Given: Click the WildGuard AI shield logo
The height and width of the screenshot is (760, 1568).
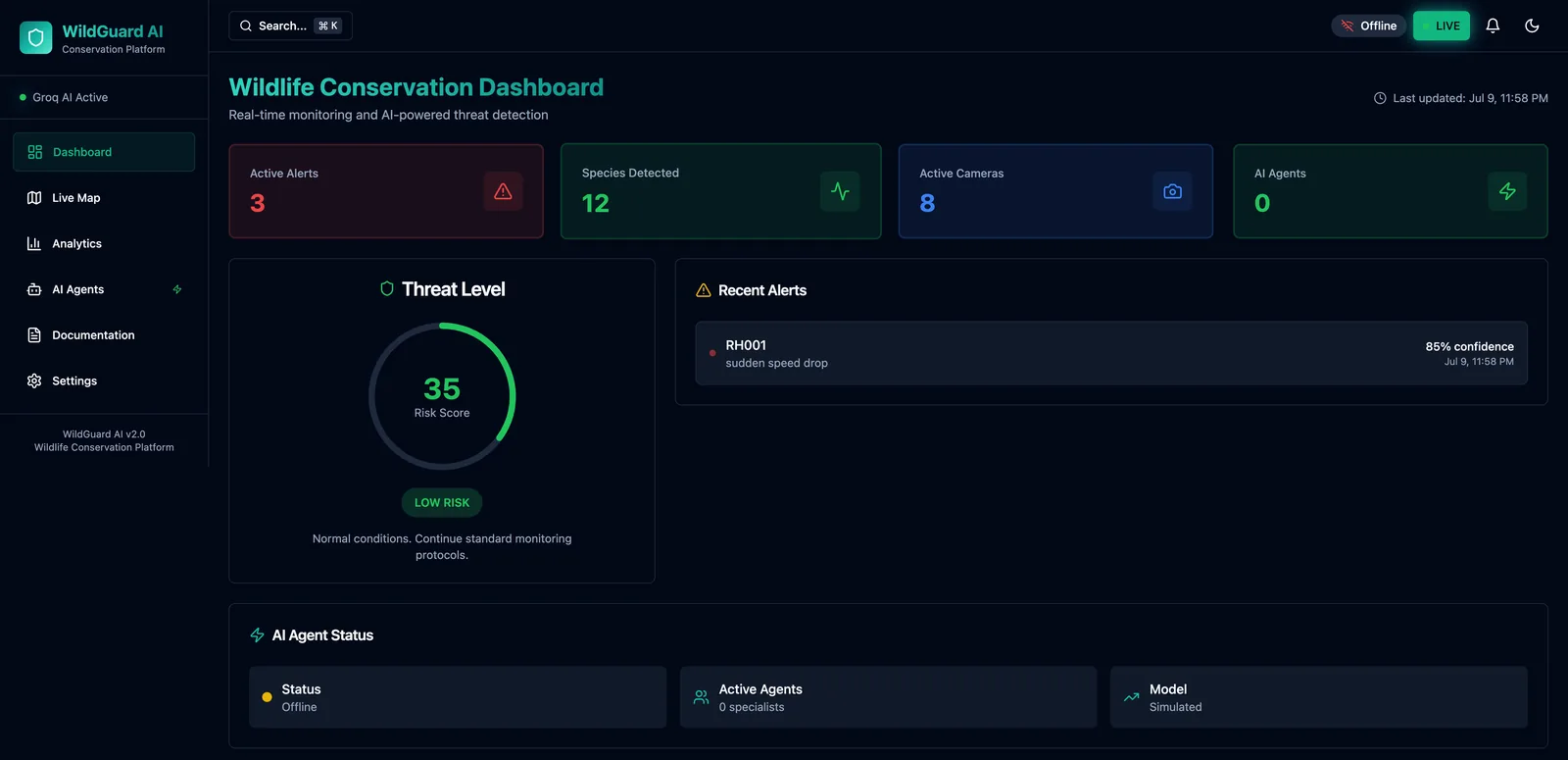Looking at the screenshot, I should [36, 37].
